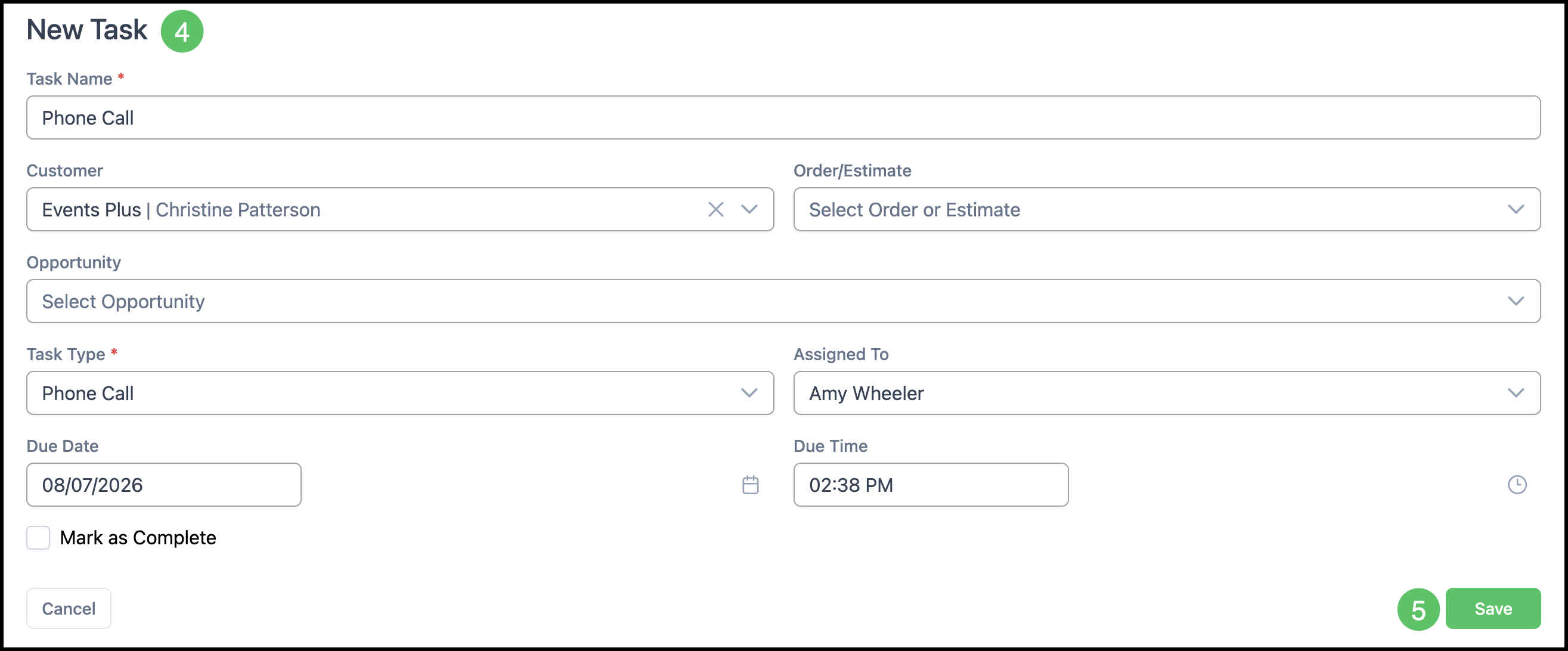Click the Due Date input 08/07/2026
1568x651 pixels.
tap(164, 485)
